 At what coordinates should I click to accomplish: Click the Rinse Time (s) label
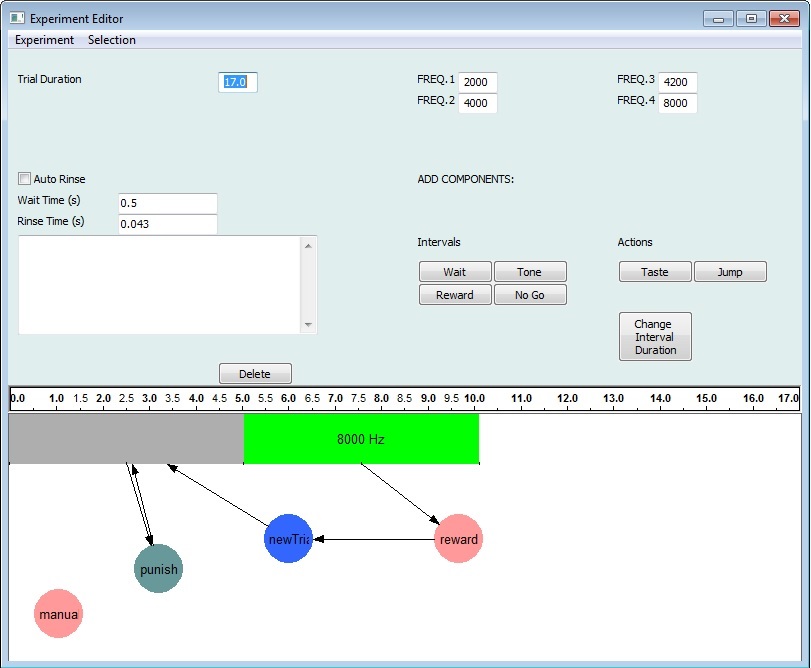51,221
